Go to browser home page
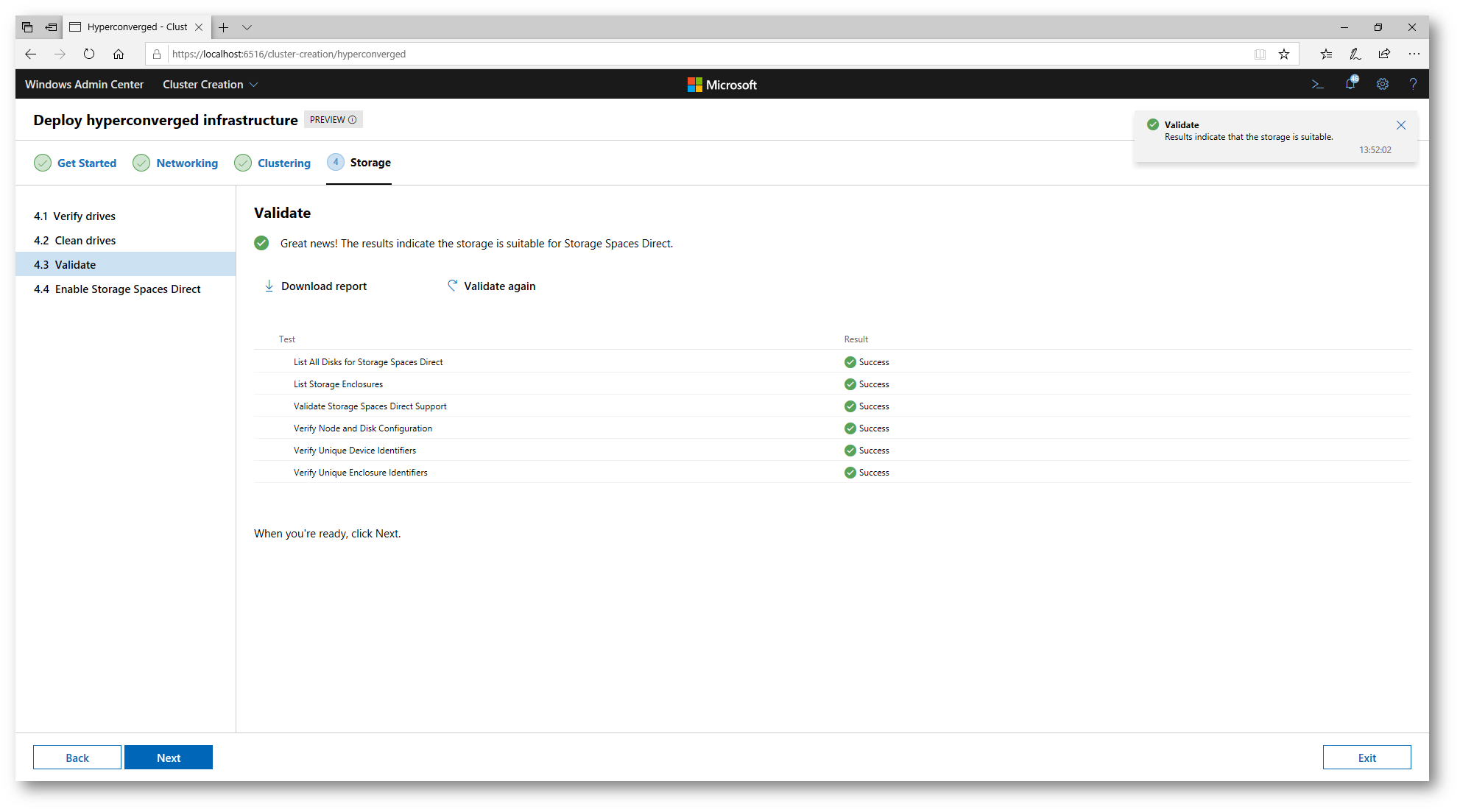 (x=119, y=54)
